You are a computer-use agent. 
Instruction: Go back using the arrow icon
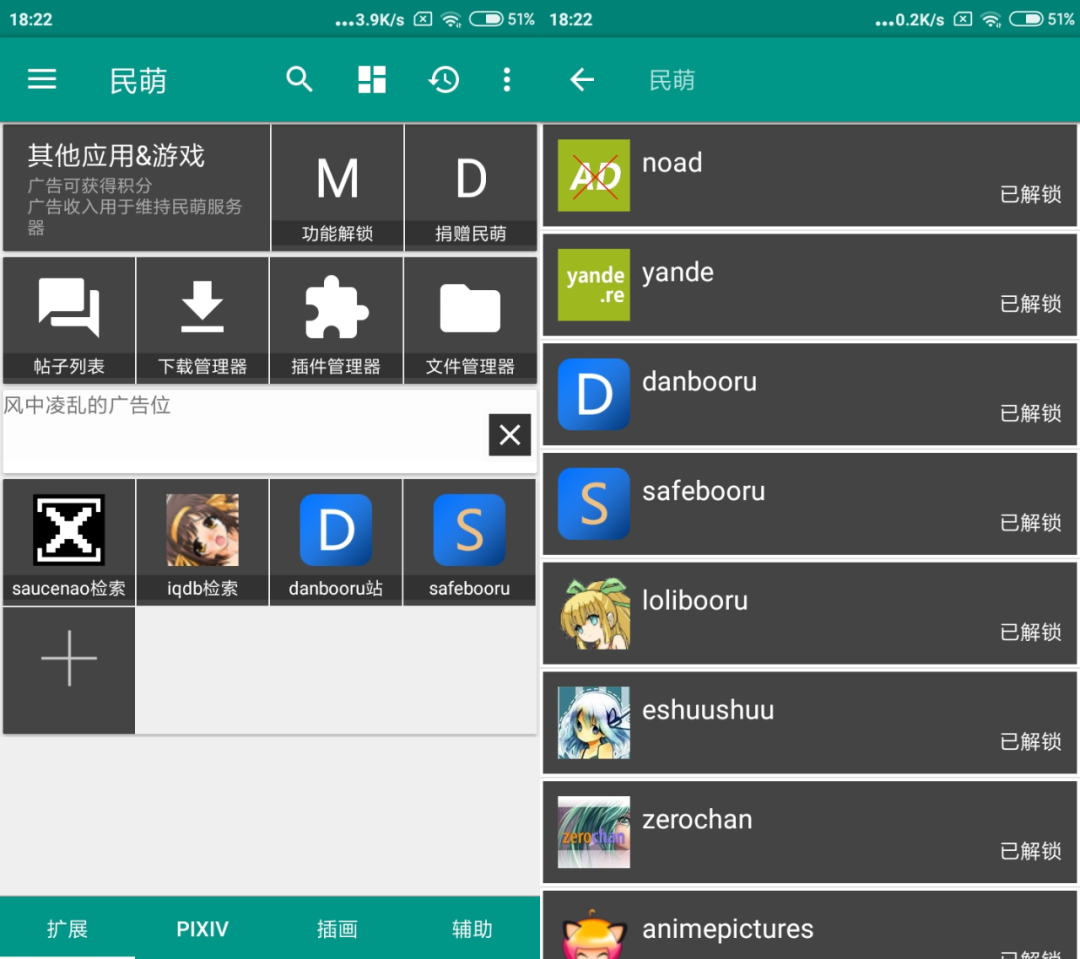[x=582, y=80]
